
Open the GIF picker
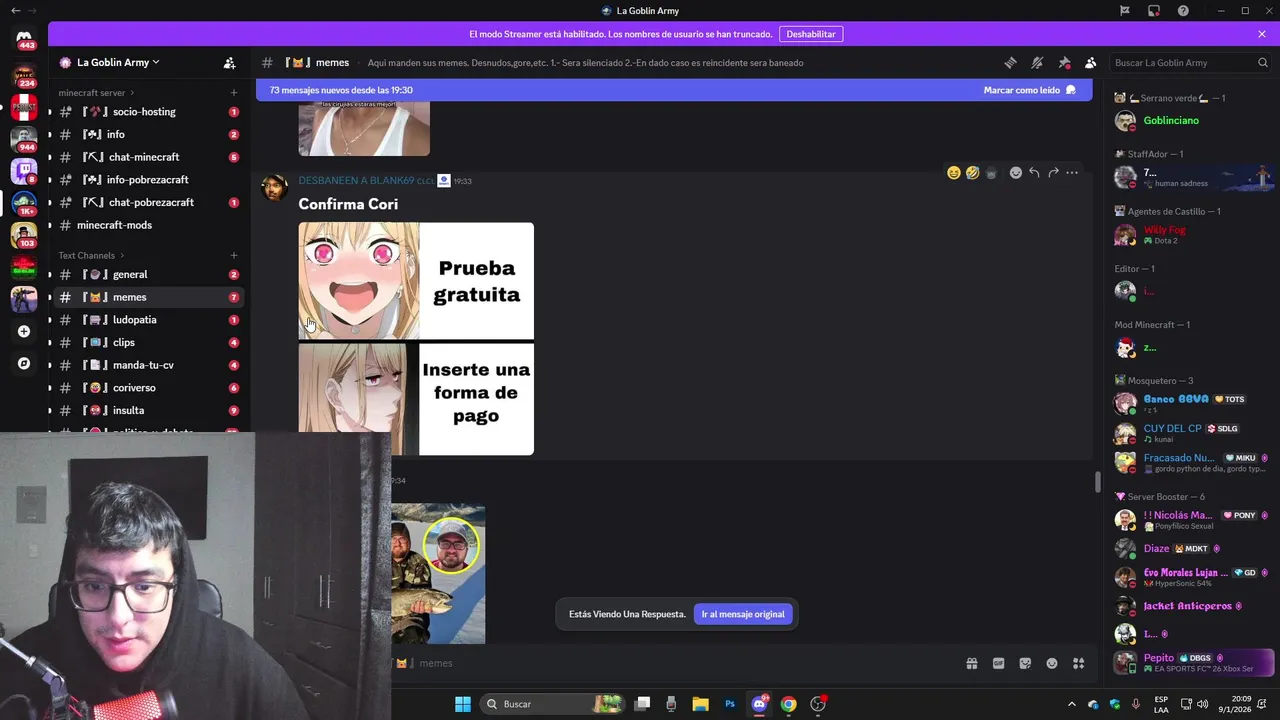tap(998, 663)
